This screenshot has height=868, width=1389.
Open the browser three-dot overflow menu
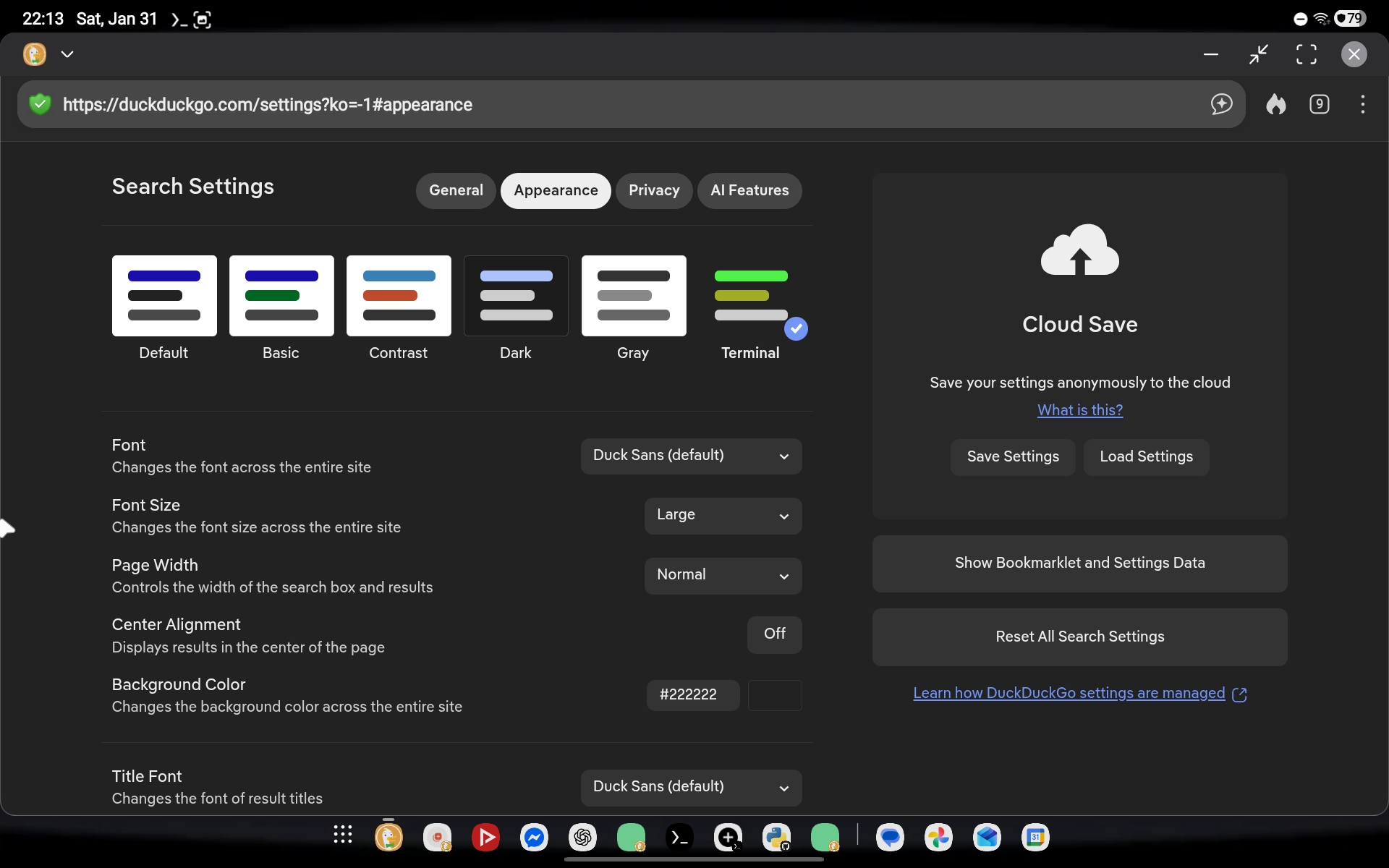coord(1363,104)
